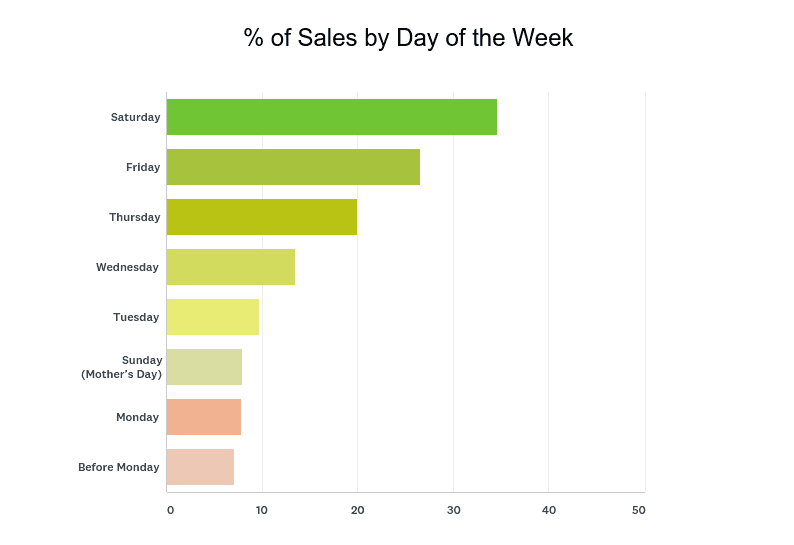Click the Sunday (Mother's Day) label
794x545 pixels.
(x=122, y=367)
